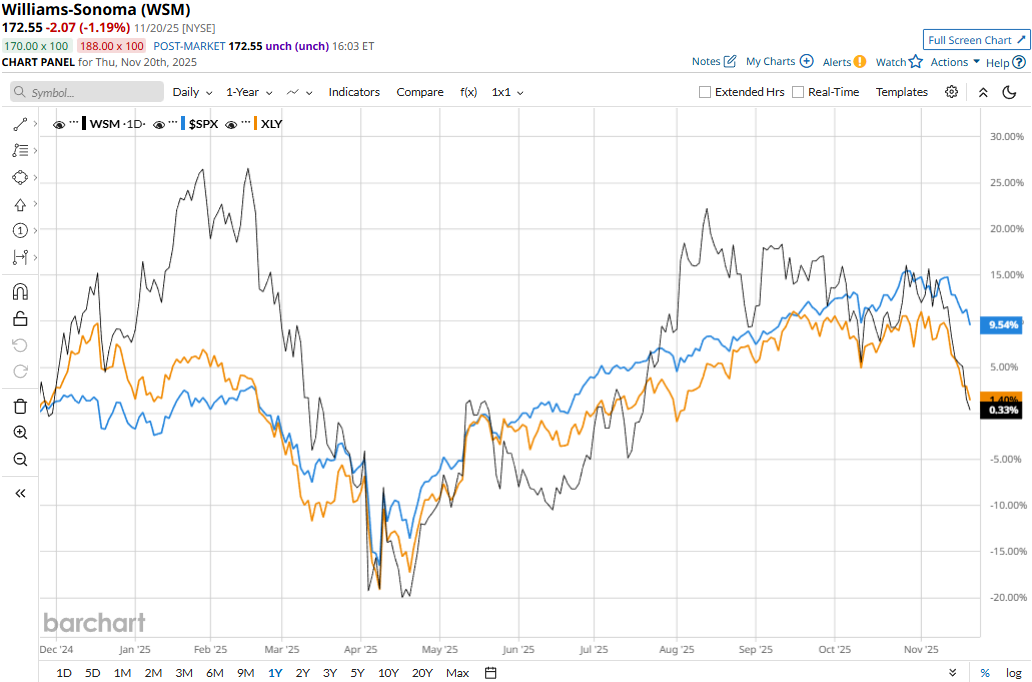Viewport: 1032px width, 682px height.
Task: Open the Actions dropdown menu
Action: (x=955, y=62)
